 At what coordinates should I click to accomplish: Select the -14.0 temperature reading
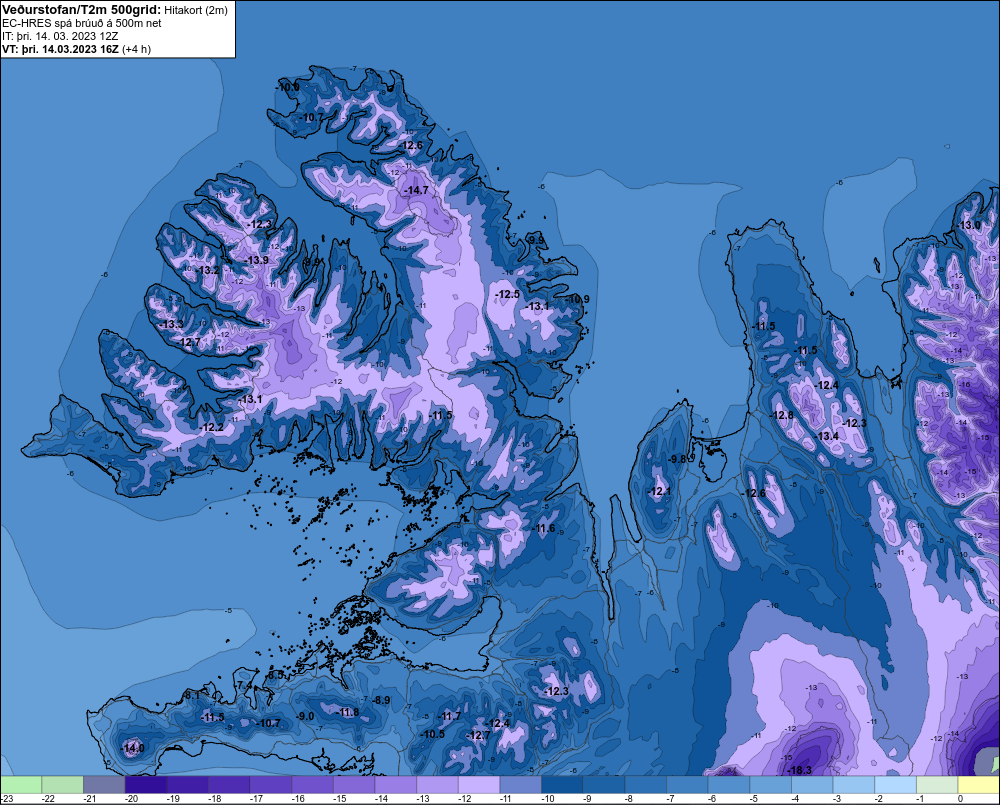point(133,748)
